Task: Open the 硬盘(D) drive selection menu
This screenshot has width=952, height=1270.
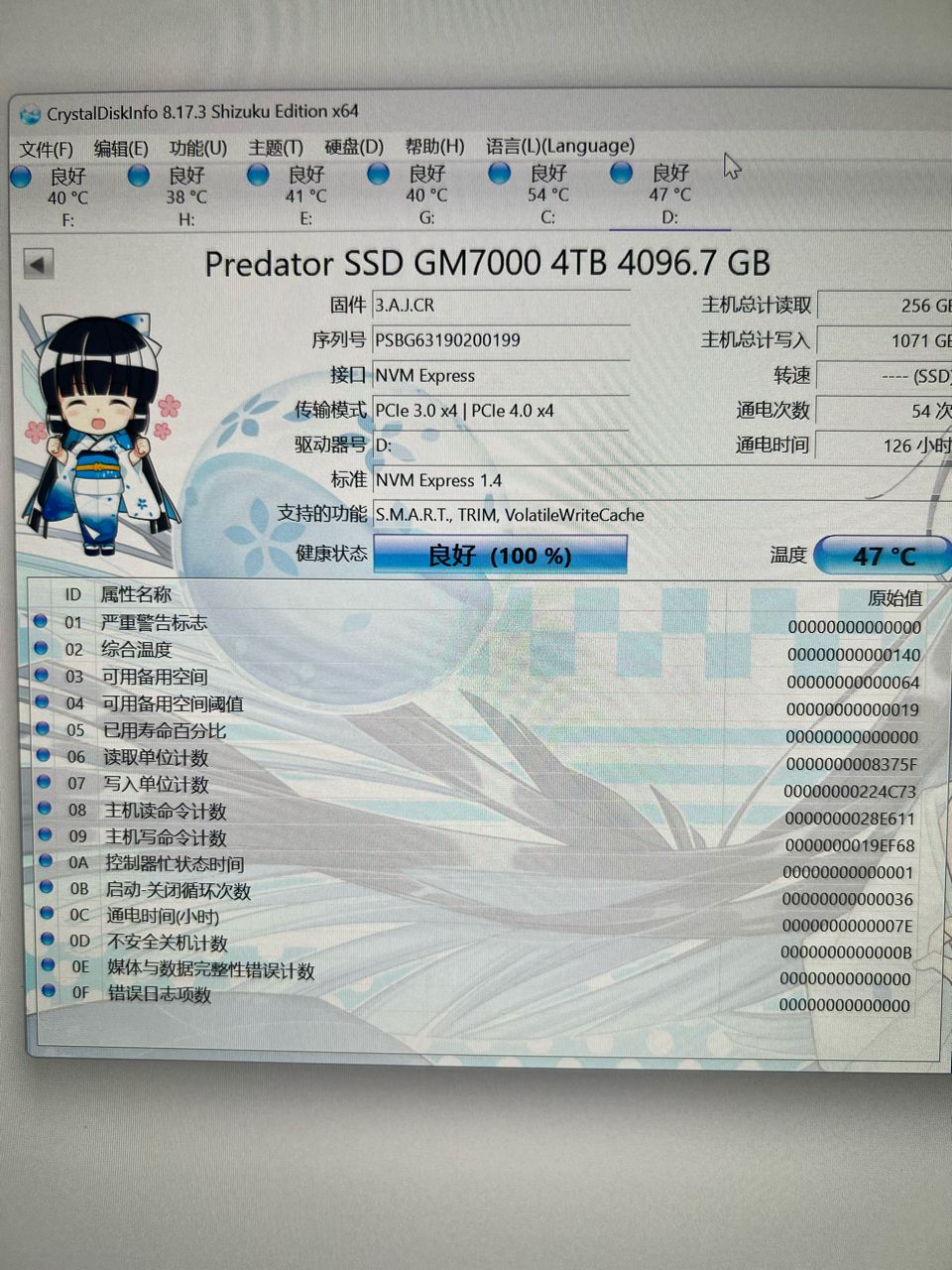Action: 355,147
